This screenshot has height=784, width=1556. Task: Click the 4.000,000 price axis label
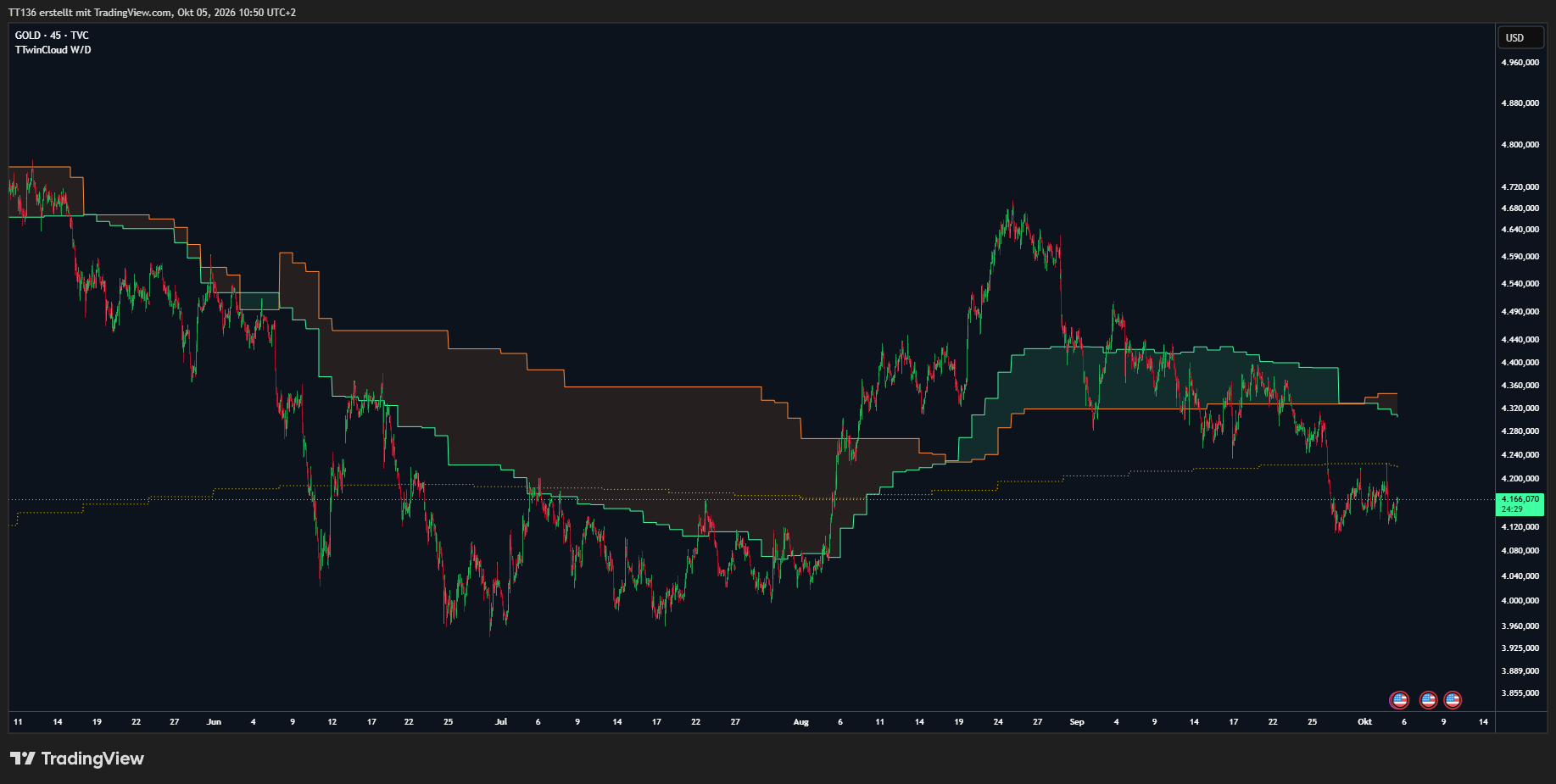[1520, 601]
